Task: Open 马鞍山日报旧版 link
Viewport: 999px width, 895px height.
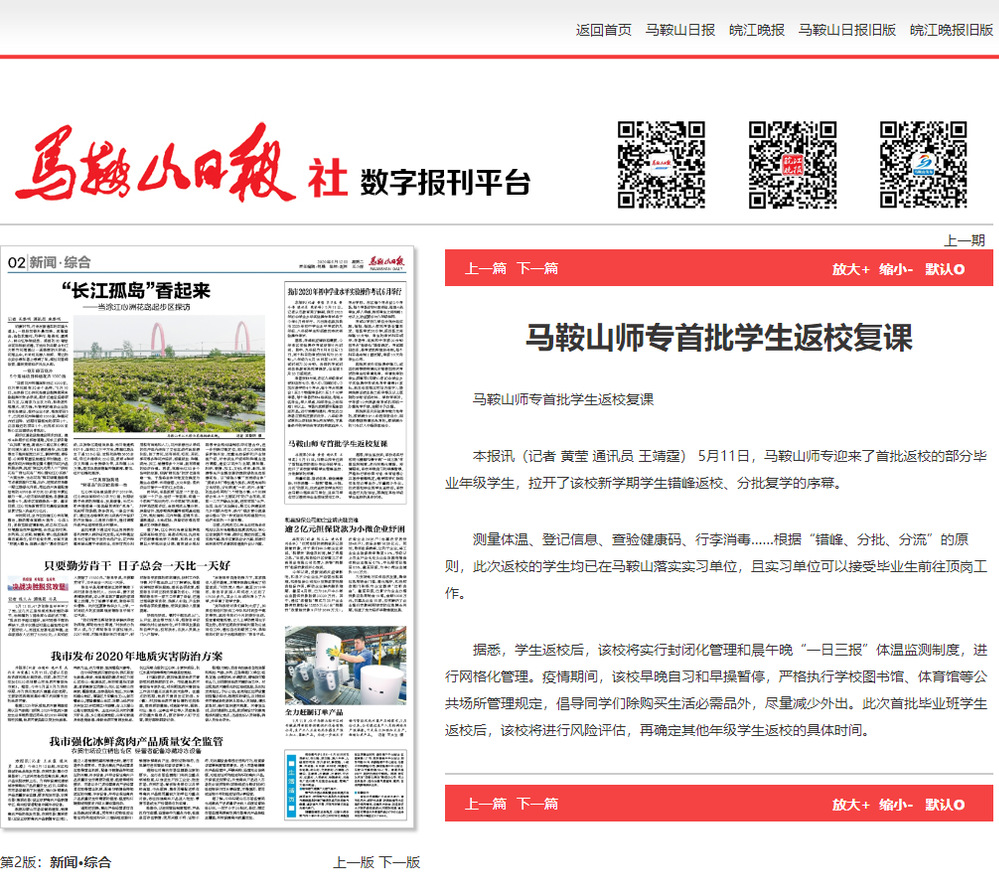Action: pyautogui.click(x=846, y=30)
